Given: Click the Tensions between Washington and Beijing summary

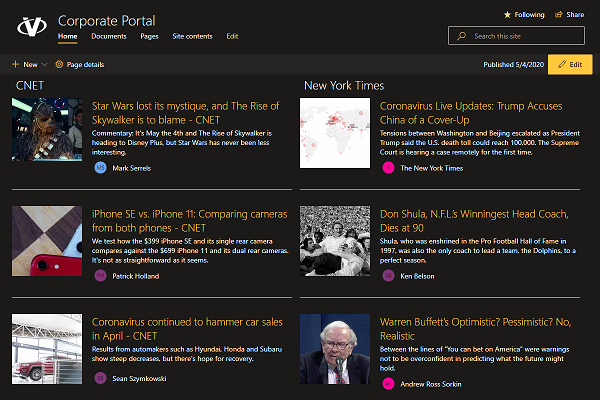Looking at the screenshot, I should (x=480, y=142).
